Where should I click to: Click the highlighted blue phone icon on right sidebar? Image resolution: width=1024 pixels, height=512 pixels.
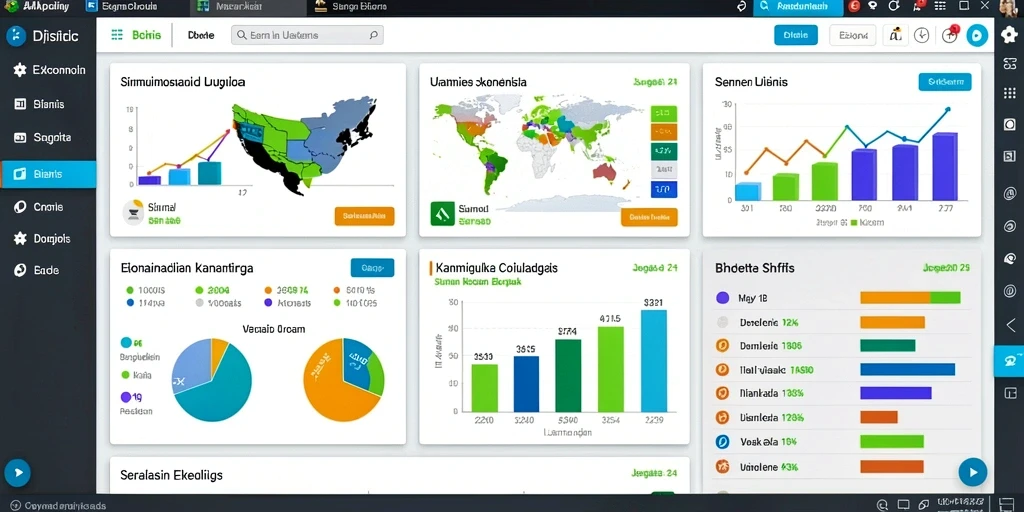click(x=1009, y=361)
